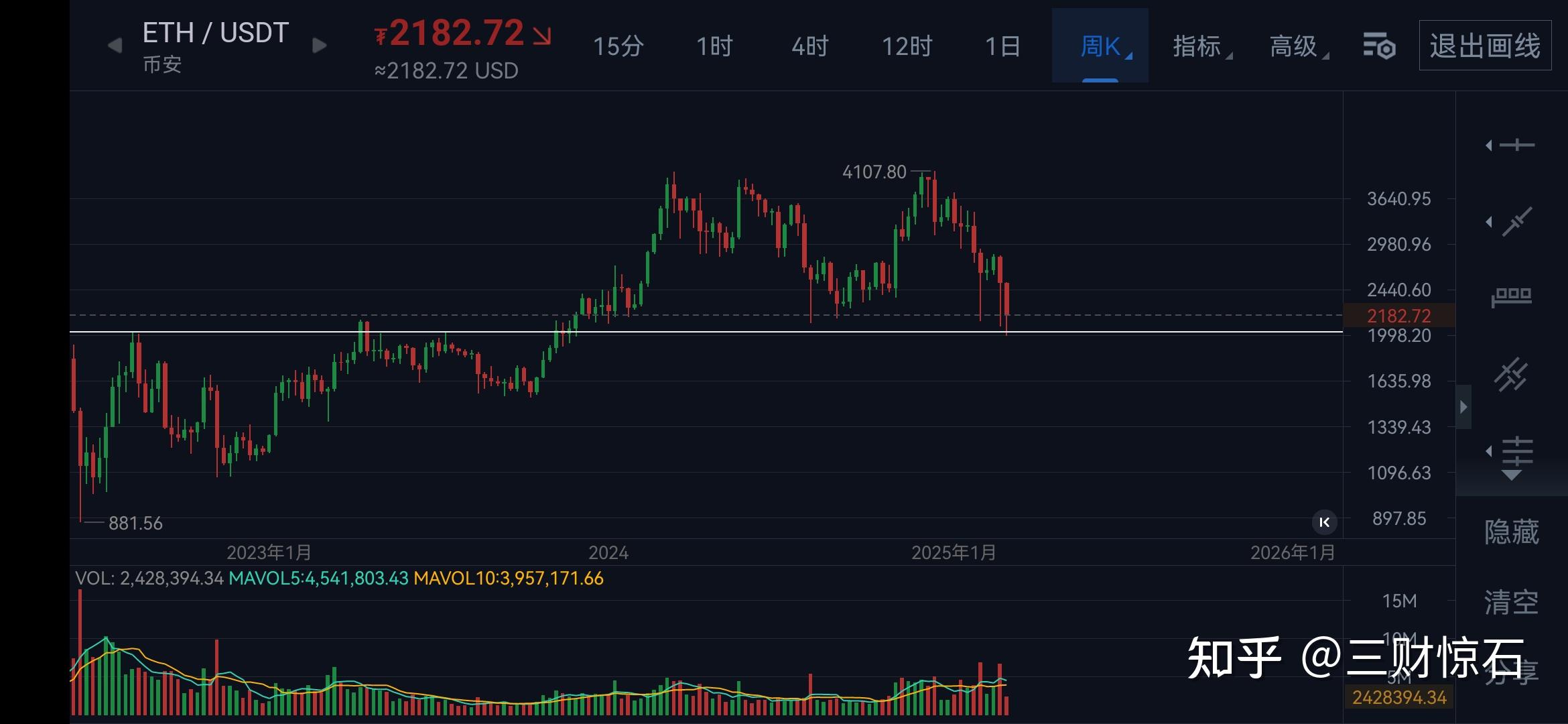Hide drawings with the 隐藏 button
Viewport: 1568px width, 724px height.
tap(1512, 532)
